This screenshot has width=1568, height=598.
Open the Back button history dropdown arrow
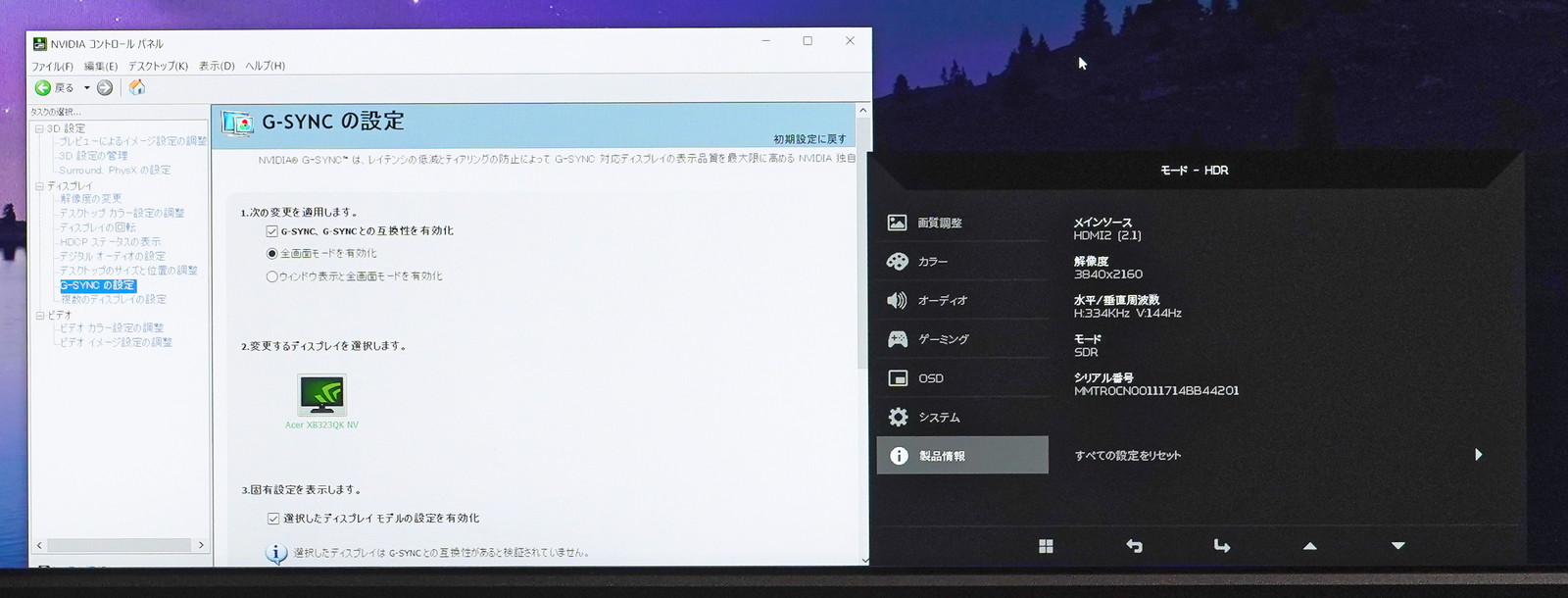pos(86,88)
